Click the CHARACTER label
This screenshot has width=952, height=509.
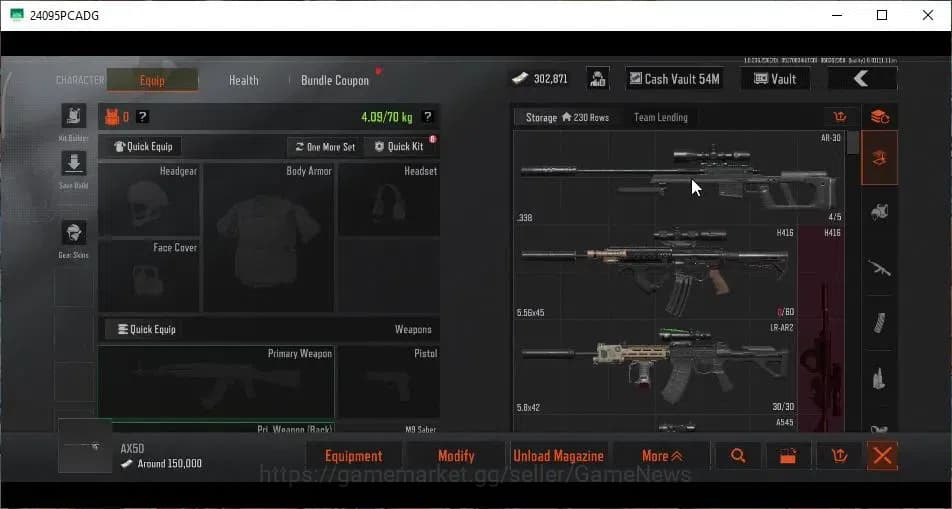pos(80,80)
